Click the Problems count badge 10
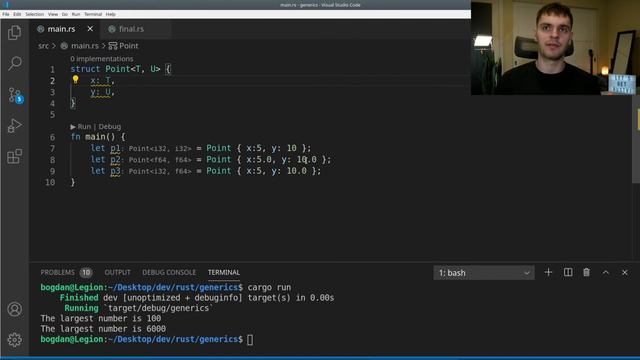This screenshot has height=360, width=640. [86, 272]
